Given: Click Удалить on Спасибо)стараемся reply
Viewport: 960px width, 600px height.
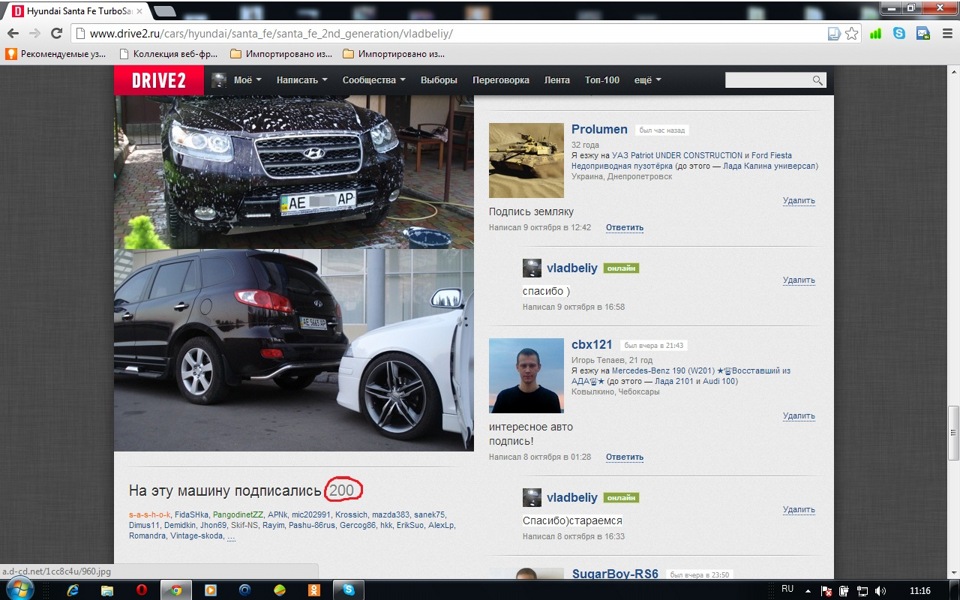Looking at the screenshot, I should 799,509.
